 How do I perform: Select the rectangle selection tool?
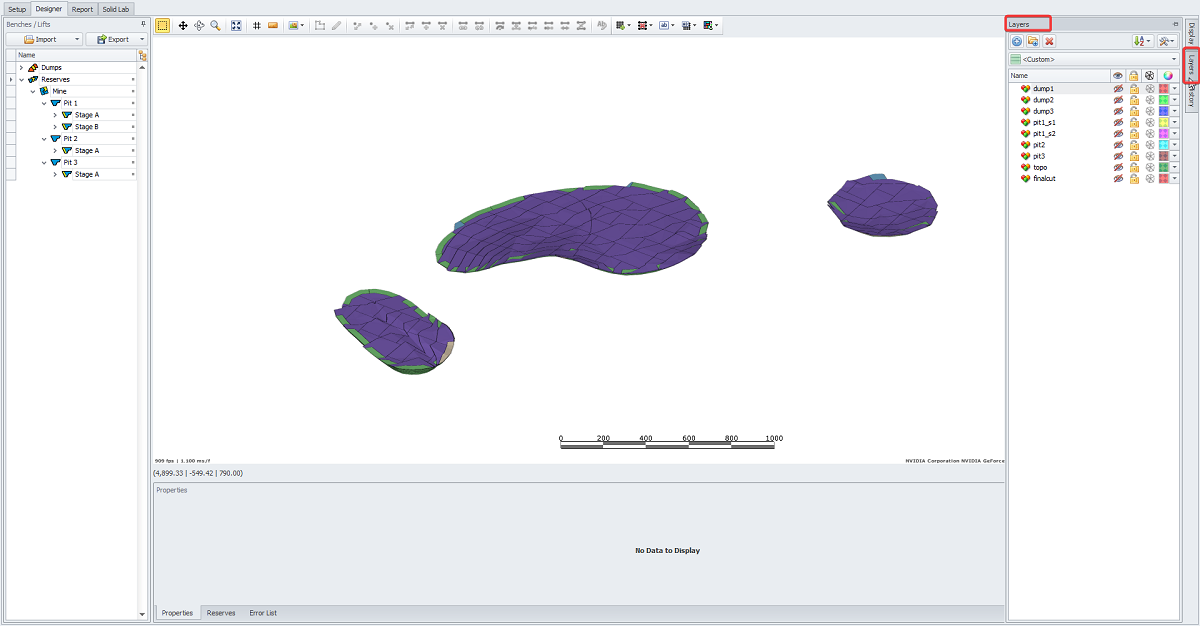point(163,25)
